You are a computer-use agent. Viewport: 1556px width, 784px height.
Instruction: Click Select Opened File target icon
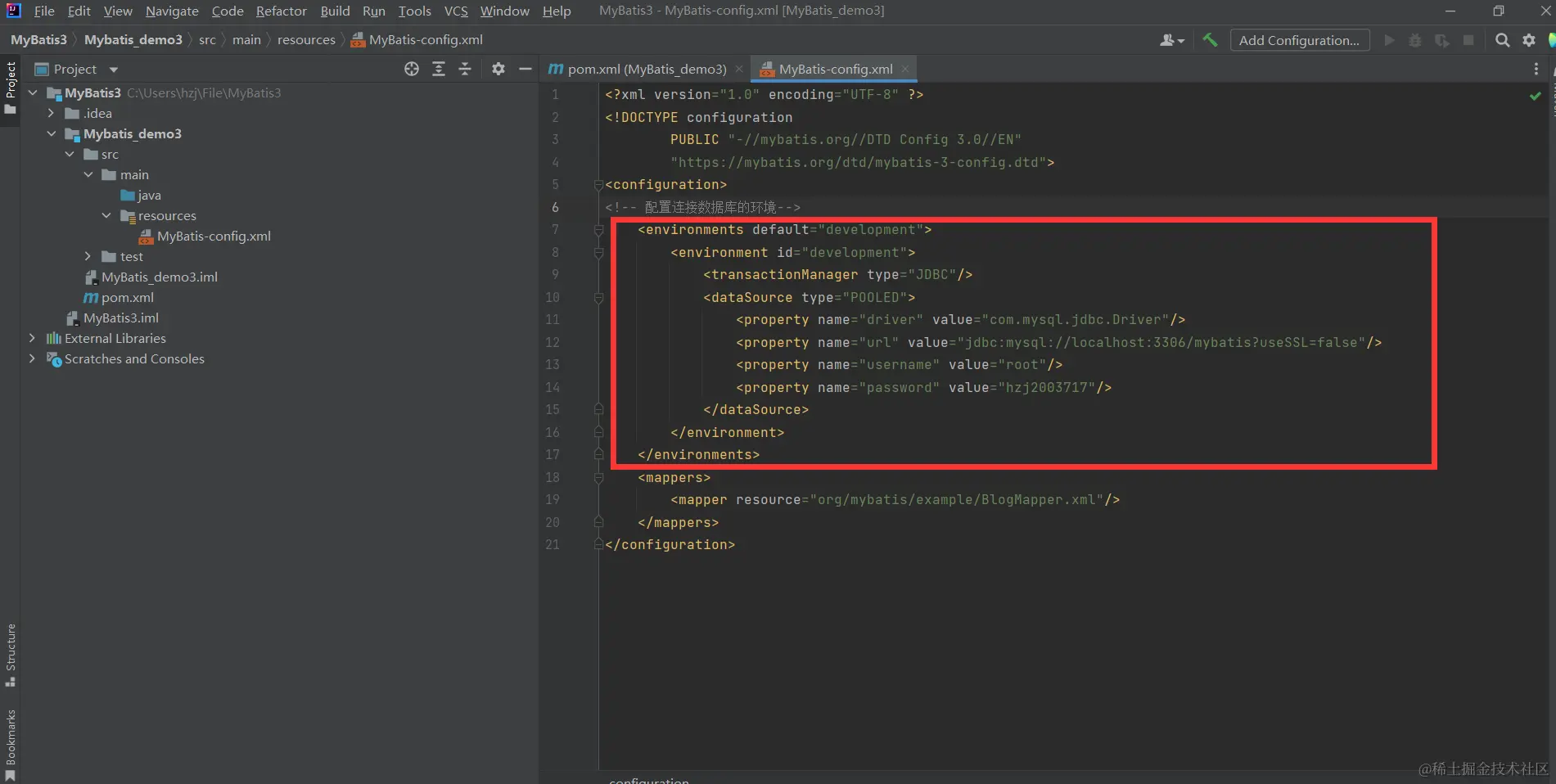coord(412,69)
